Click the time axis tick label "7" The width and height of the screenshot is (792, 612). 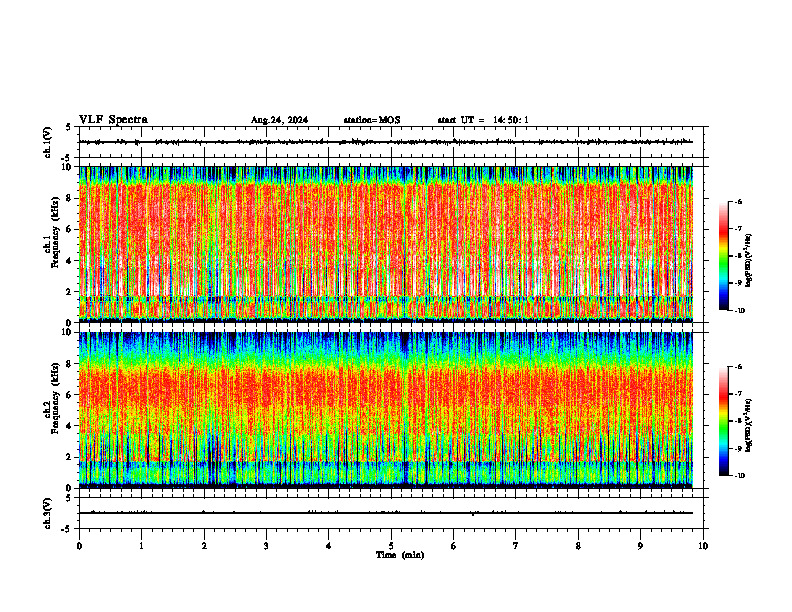coord(516,546)
